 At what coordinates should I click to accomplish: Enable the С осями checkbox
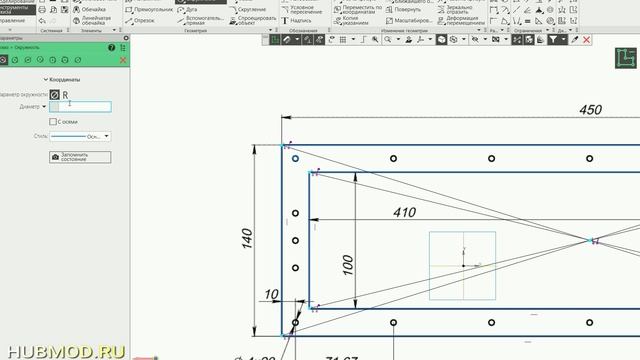click(53, 122)
